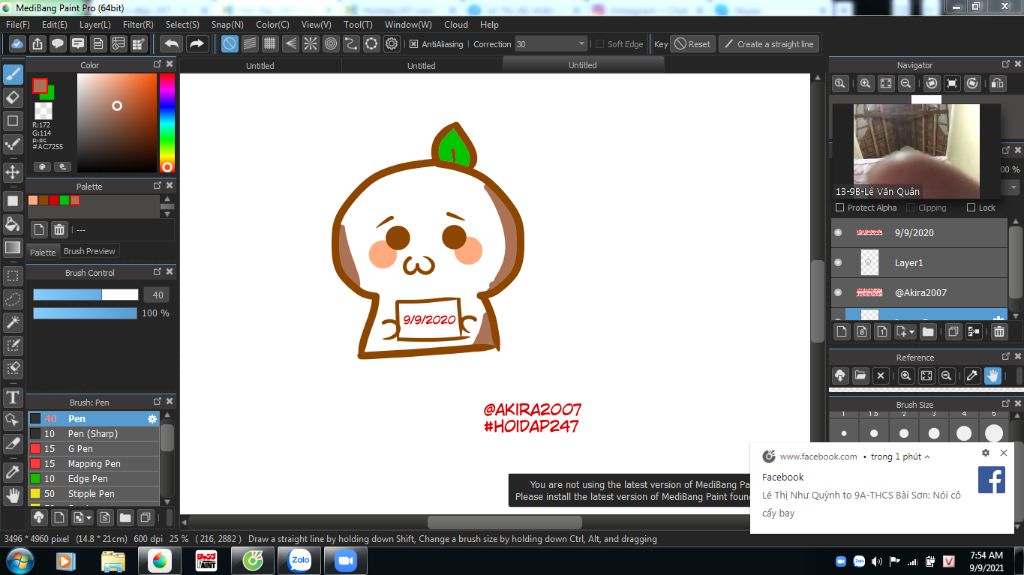The image size is (1024, 575).
Task: Open snap settings gear icon
Action: [391, 44]
